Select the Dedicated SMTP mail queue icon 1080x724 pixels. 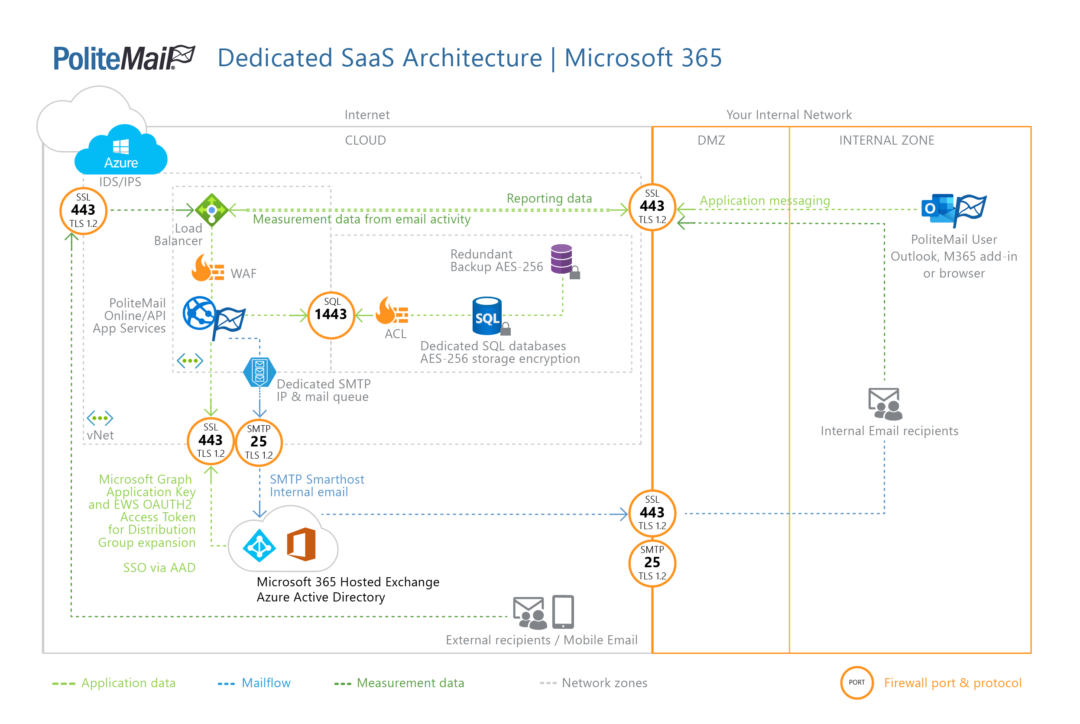pos(260,372)
